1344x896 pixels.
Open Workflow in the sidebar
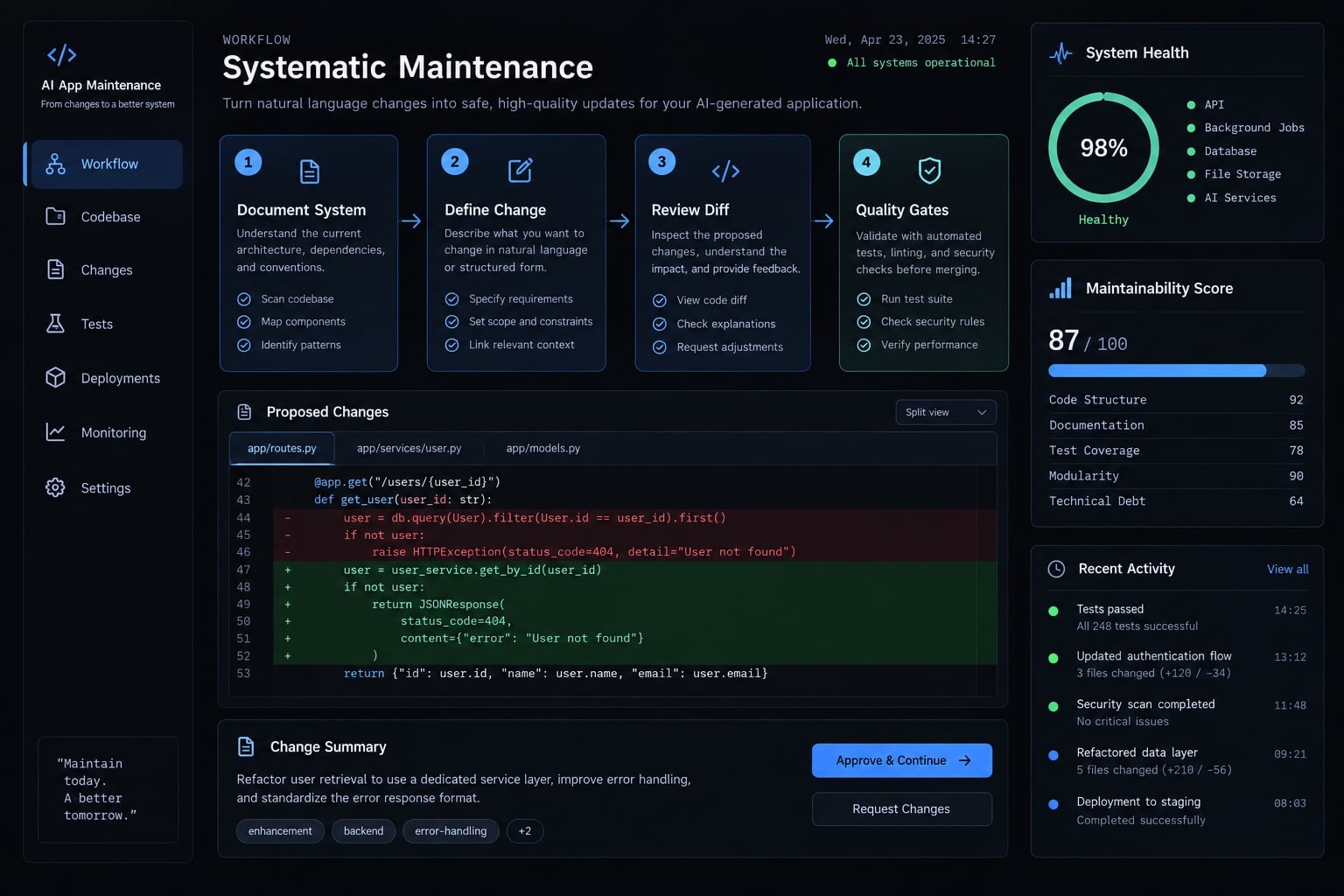106,164
